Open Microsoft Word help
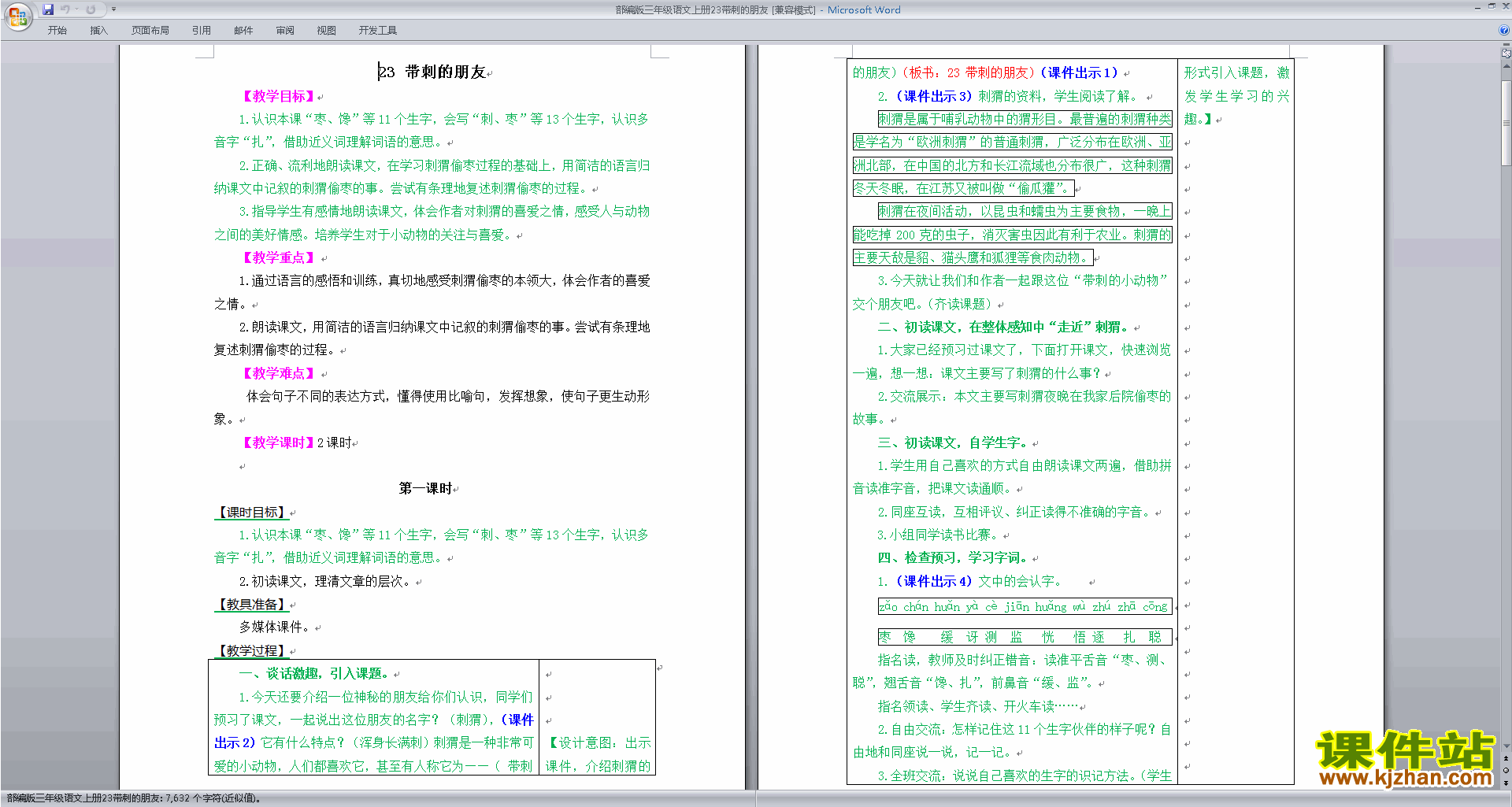1512x807 pixels. pos(1504,30)
